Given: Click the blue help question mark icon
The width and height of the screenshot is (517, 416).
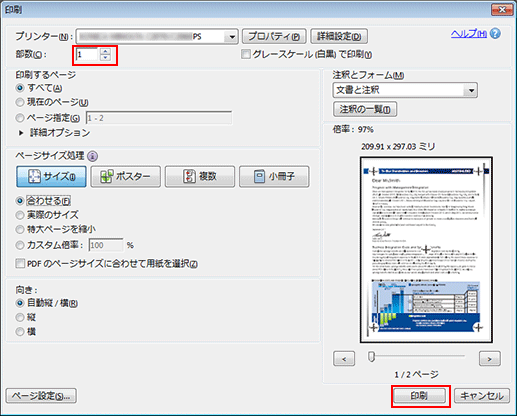Looking at the screenshot, I should click(496, 34).
